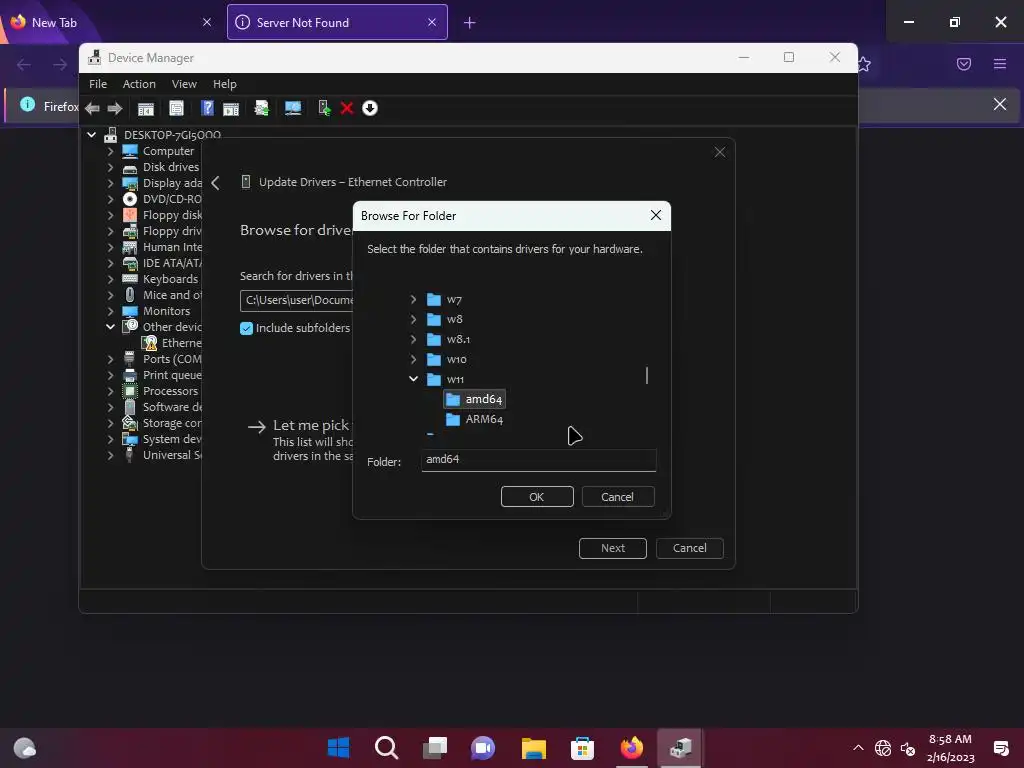This screenshot has height=768, width=1024.
Task: Switch to the New Tab Firefox tab
Action: pyautogui.click(x=111, y=22)
